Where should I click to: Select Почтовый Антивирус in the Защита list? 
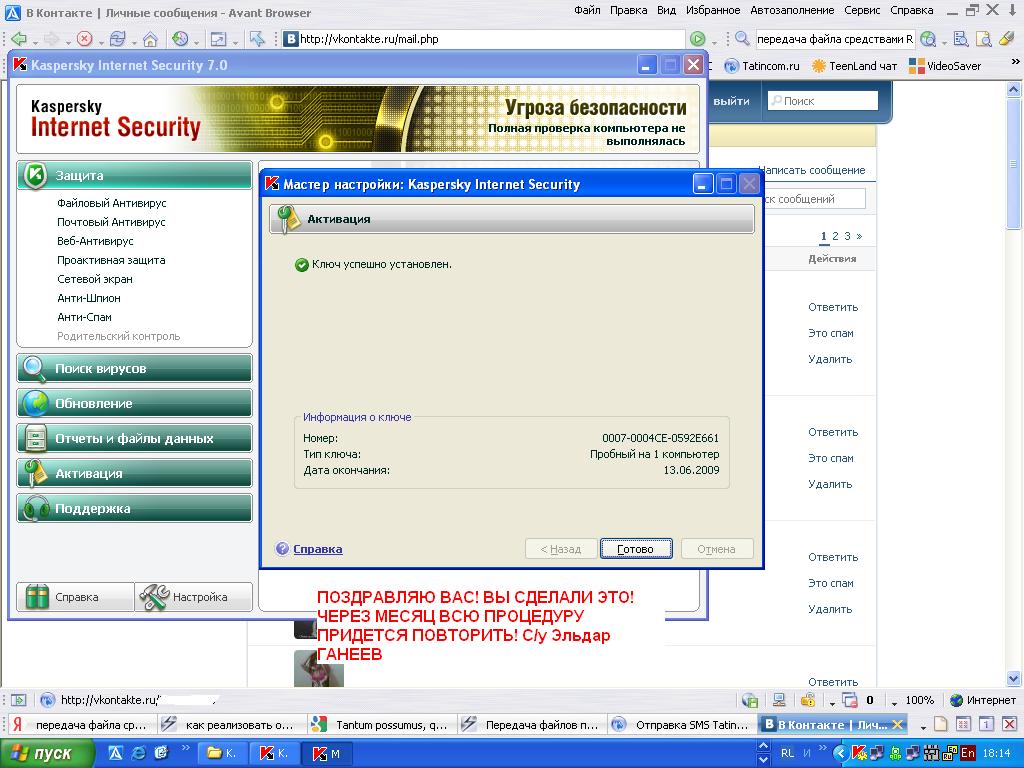click(x=111, y=222)
